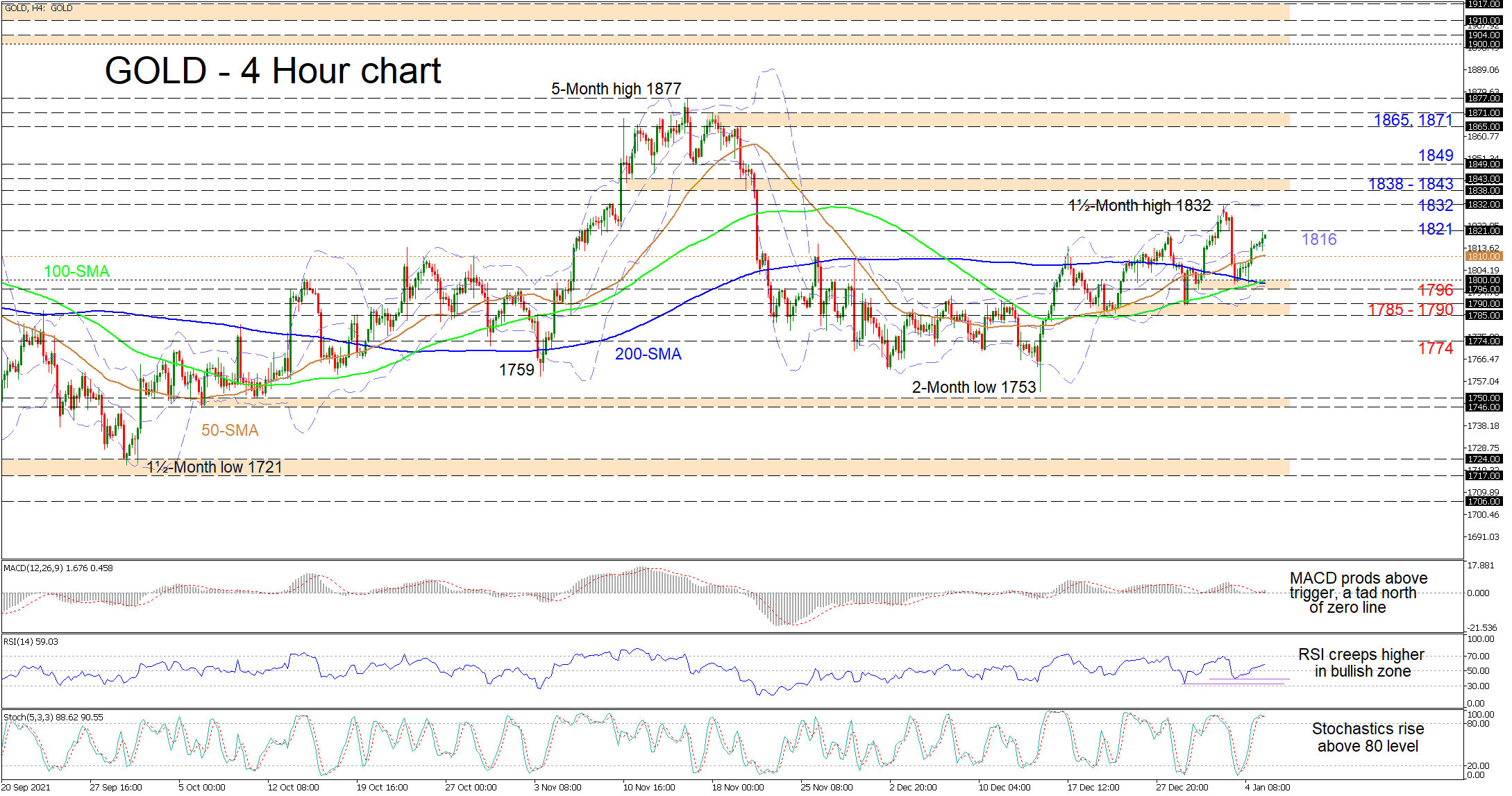
Task: Click the 1816 current price label
Action: point(1318,239)
